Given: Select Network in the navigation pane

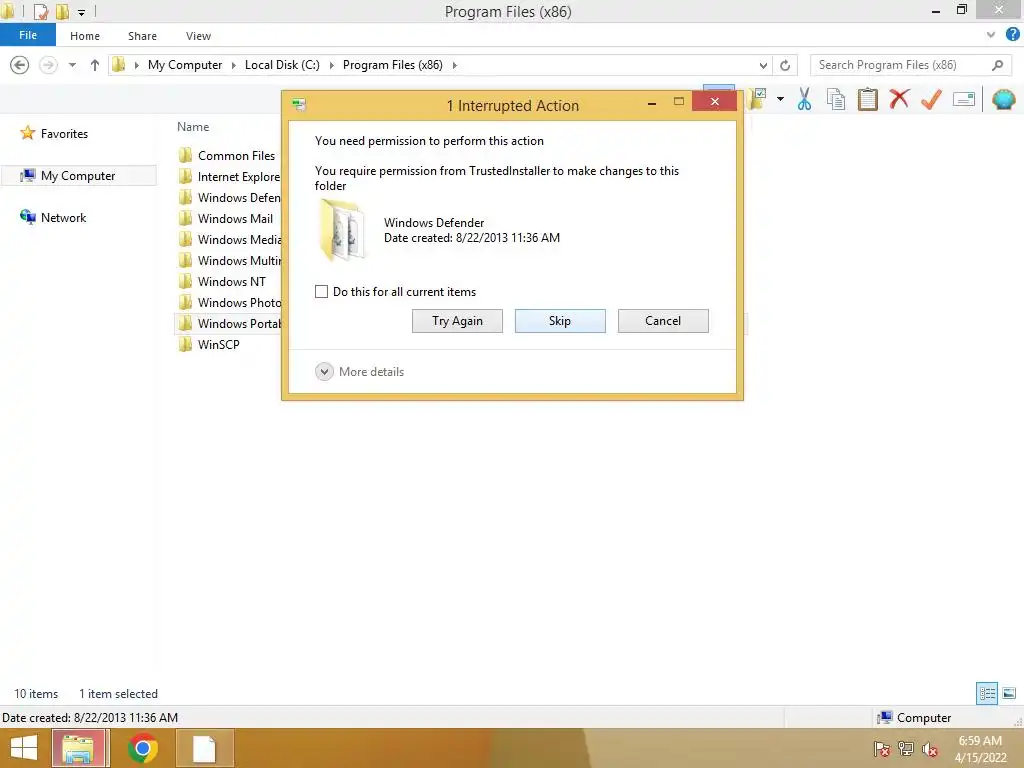Looking at the screenshot, I should click(x=63, y=217).
